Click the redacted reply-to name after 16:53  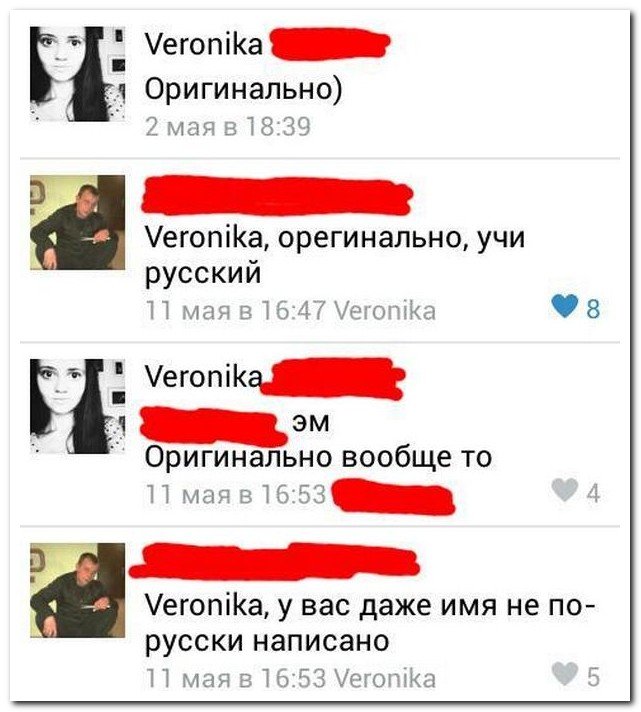(394, 498)
